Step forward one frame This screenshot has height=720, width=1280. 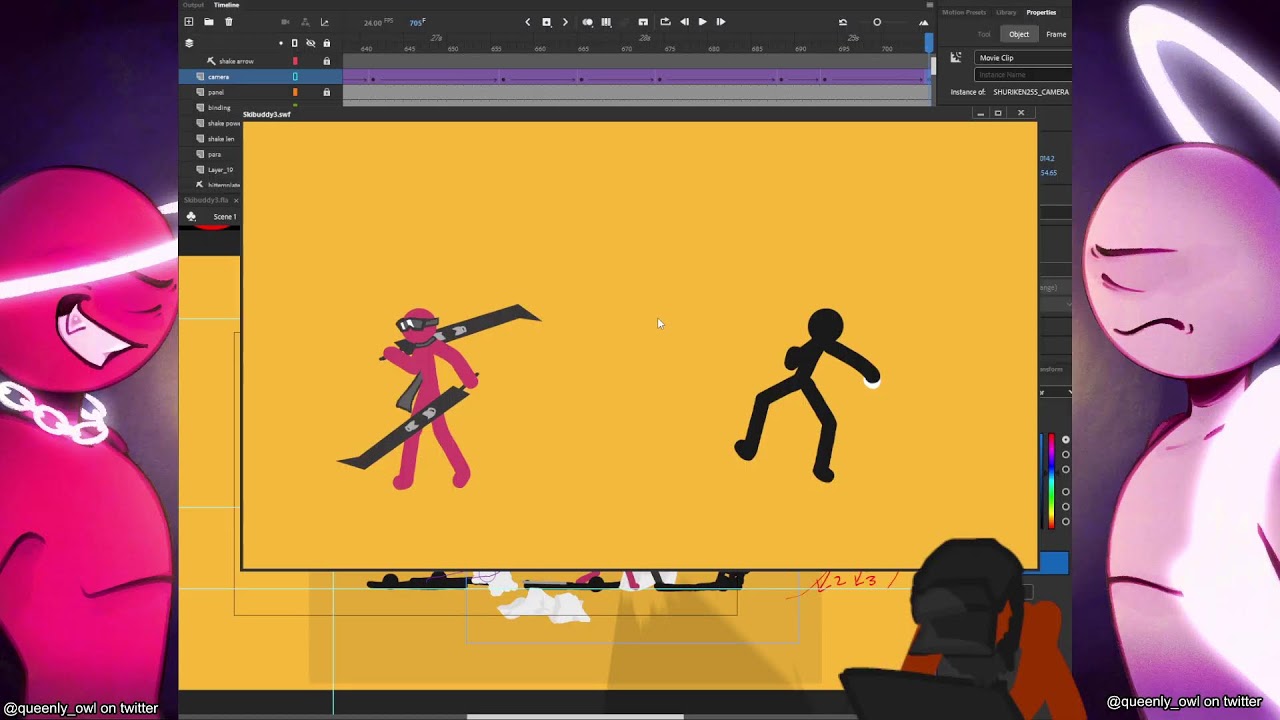720,22
